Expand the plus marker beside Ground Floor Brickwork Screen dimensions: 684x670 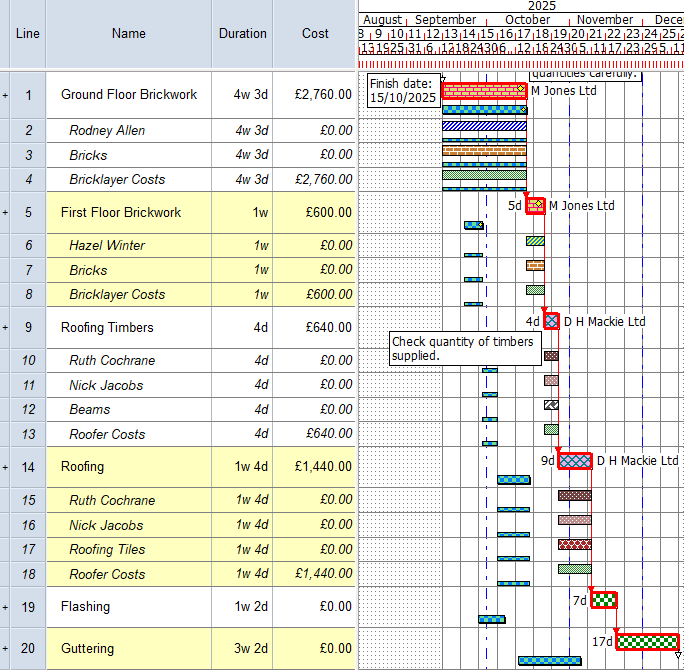[6, 95]
